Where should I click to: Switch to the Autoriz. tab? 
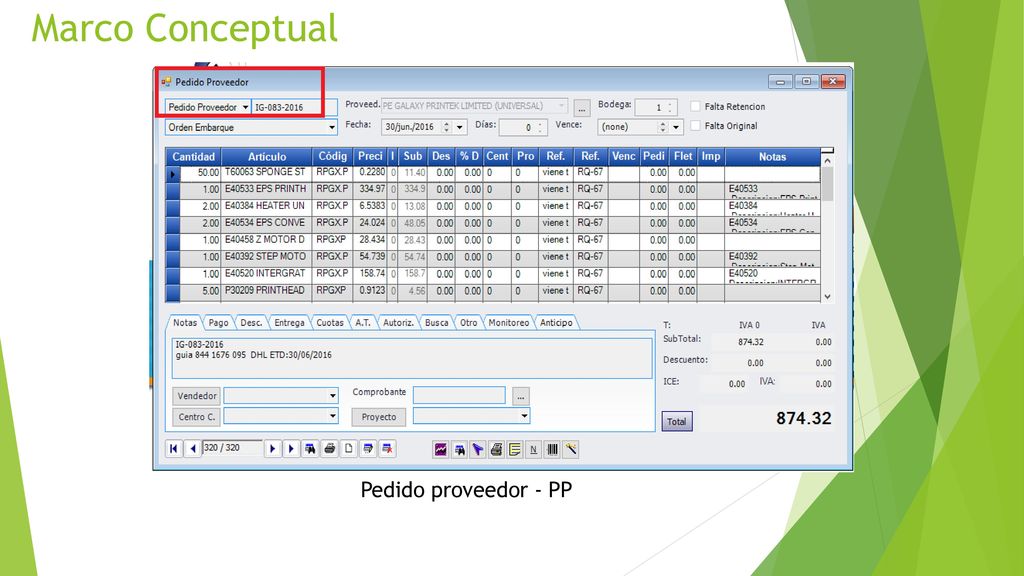[398, 323]
